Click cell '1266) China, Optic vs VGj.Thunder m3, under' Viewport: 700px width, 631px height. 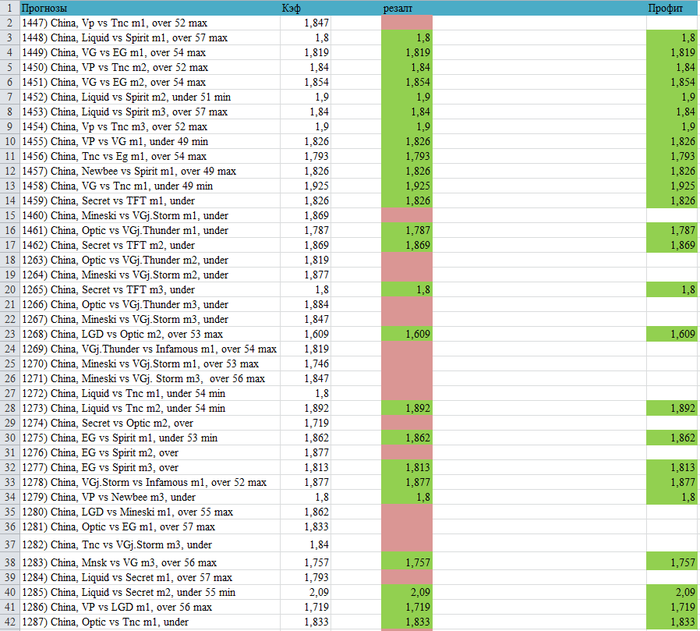tap(150, 304)
